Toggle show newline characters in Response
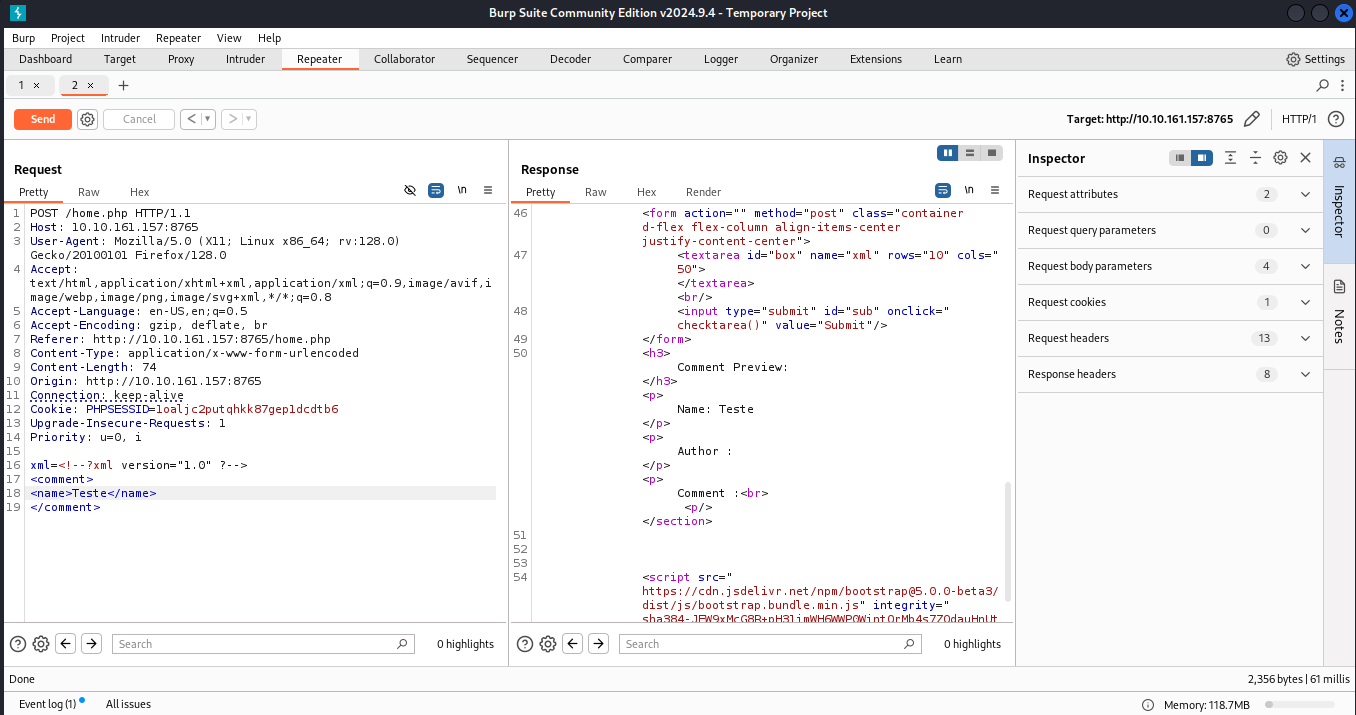The height and width of the screenshot is (715, 1356). coord(969,190)
